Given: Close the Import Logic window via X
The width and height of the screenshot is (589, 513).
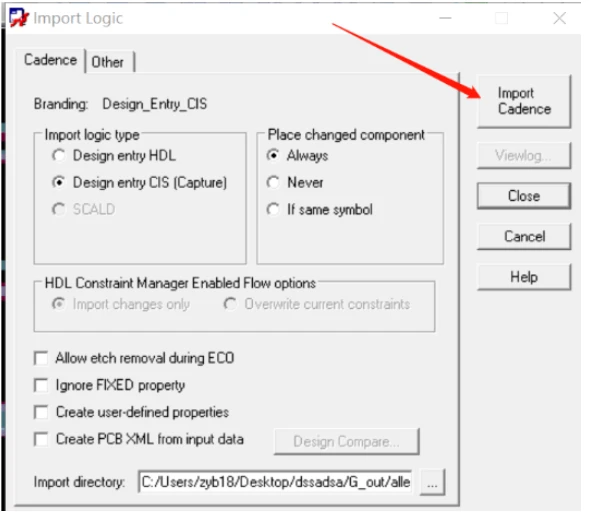Looking at the screenshot, I should coord(560,18).
